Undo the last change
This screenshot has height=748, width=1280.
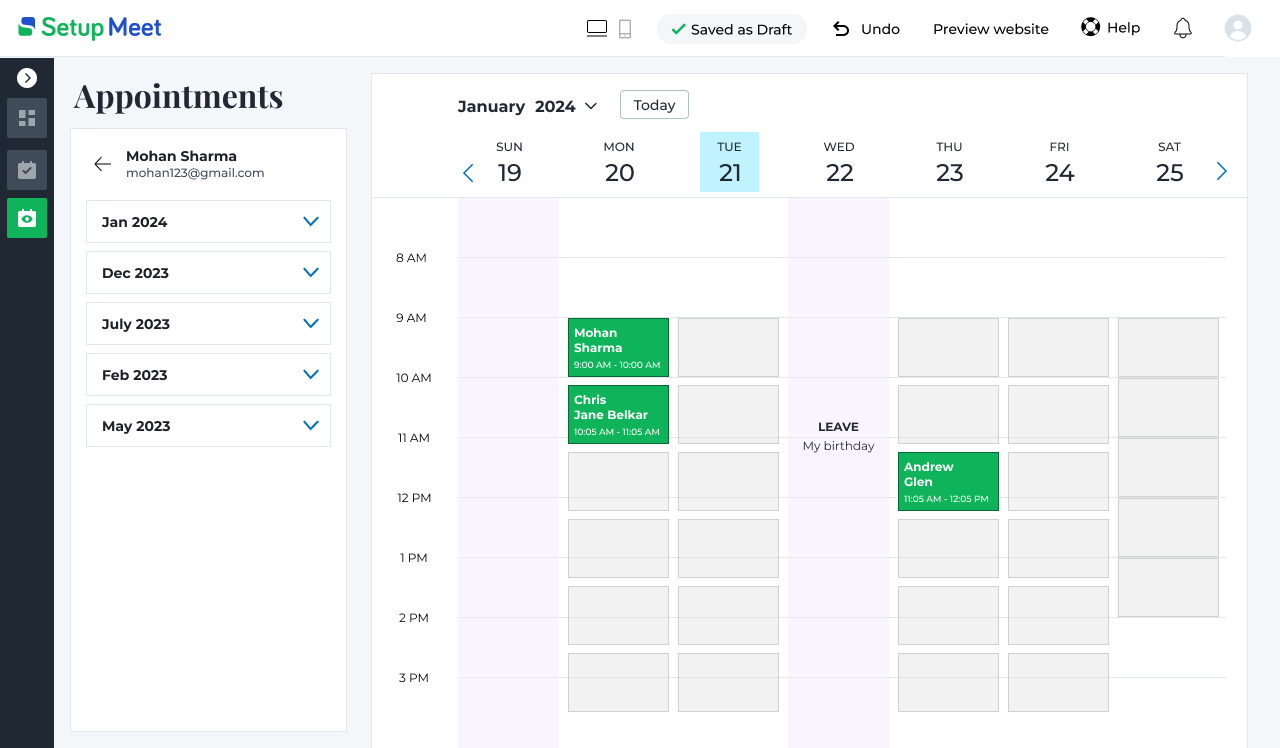(866, 29)
